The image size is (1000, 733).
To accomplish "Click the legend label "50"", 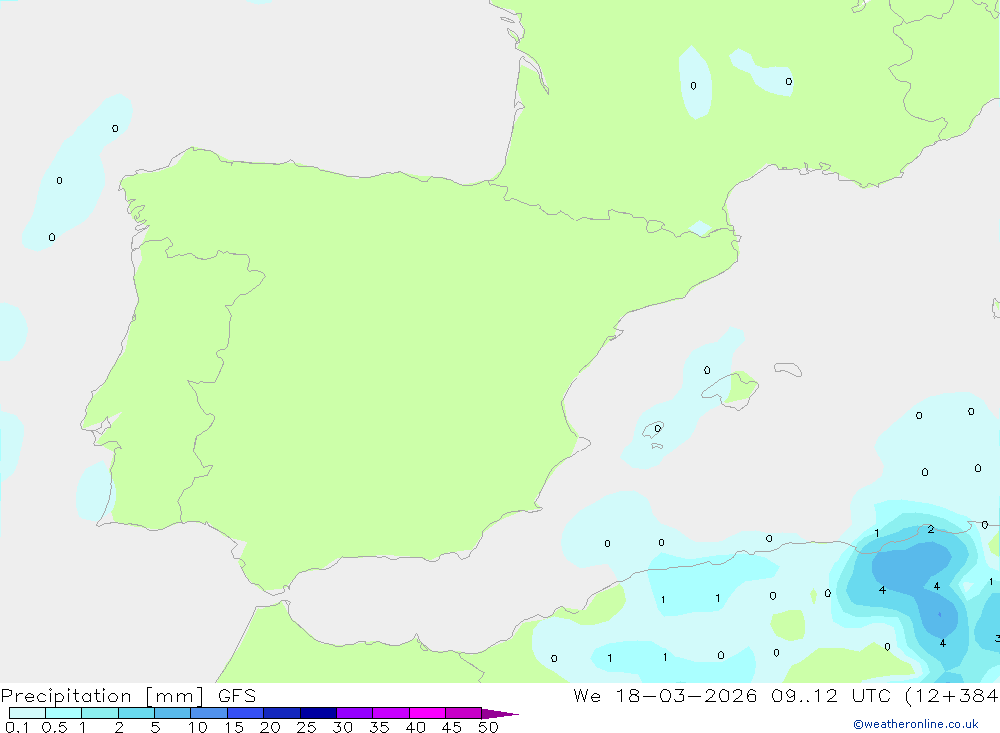I will (x=489, y=727).
